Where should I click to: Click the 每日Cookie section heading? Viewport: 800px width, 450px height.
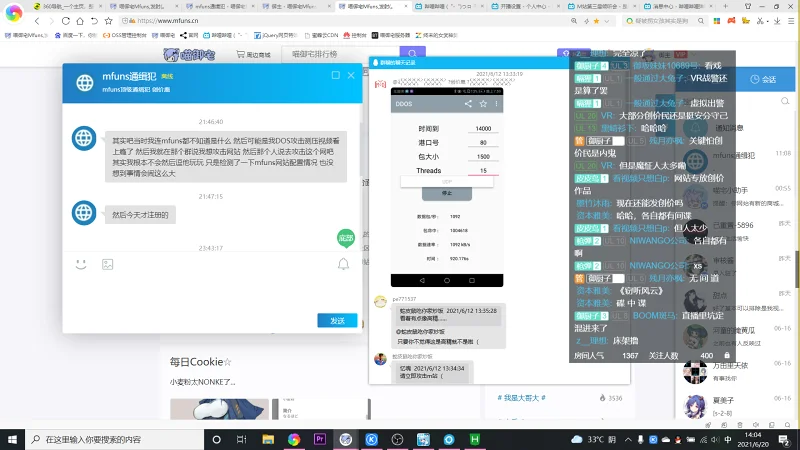point(201,362)
